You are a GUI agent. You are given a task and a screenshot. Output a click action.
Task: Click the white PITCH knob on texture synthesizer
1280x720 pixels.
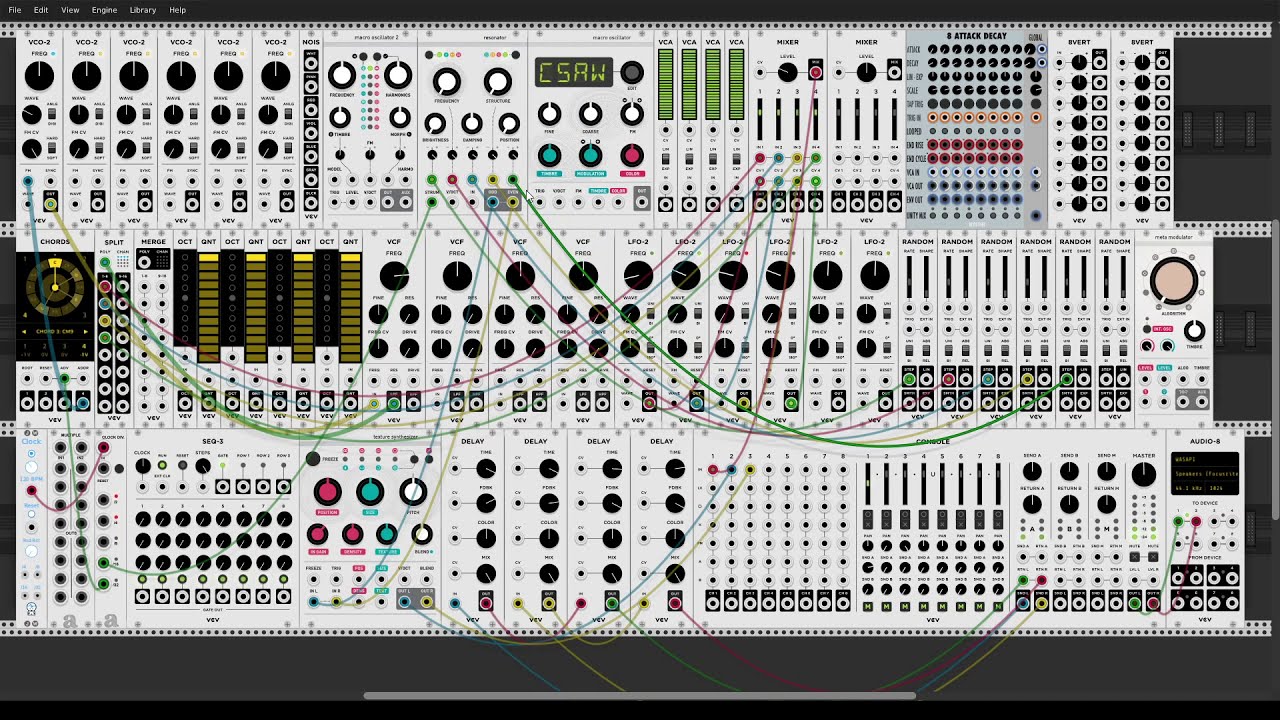[413, 492]
